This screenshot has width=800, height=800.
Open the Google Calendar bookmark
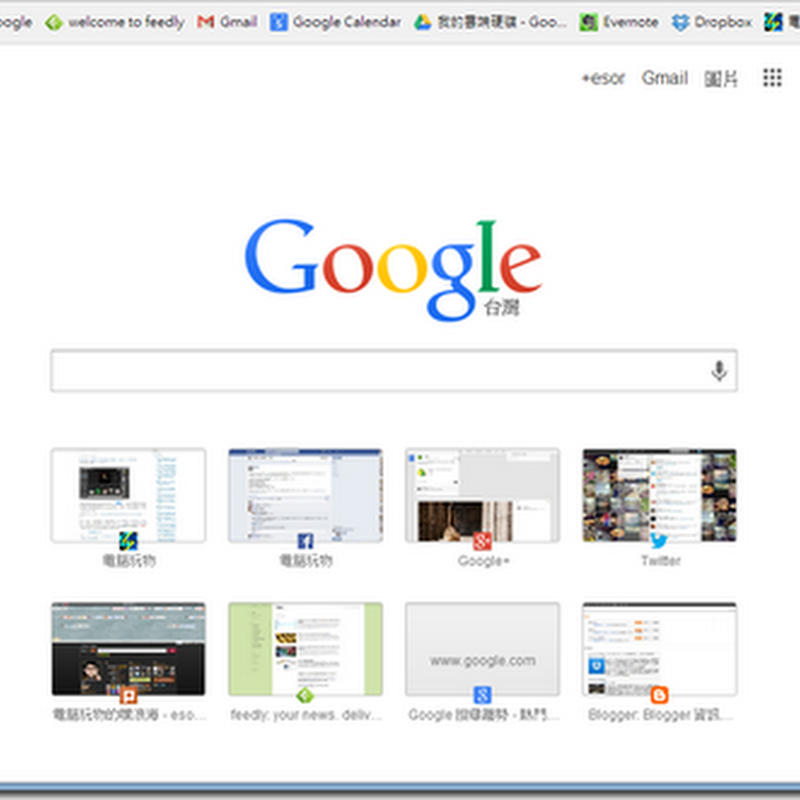pyautogui.click(x=335, y=22)
